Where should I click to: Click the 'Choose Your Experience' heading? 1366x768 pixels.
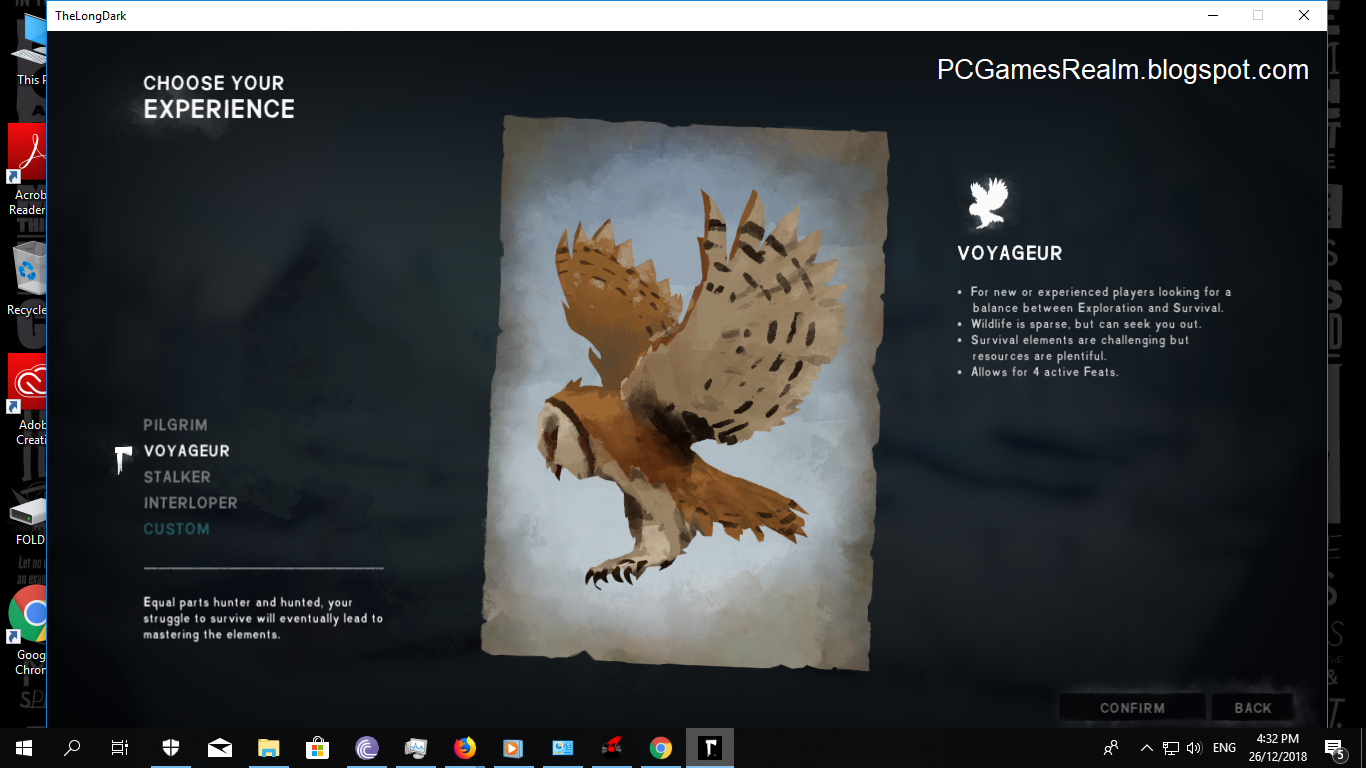click(x=219, y=97)
